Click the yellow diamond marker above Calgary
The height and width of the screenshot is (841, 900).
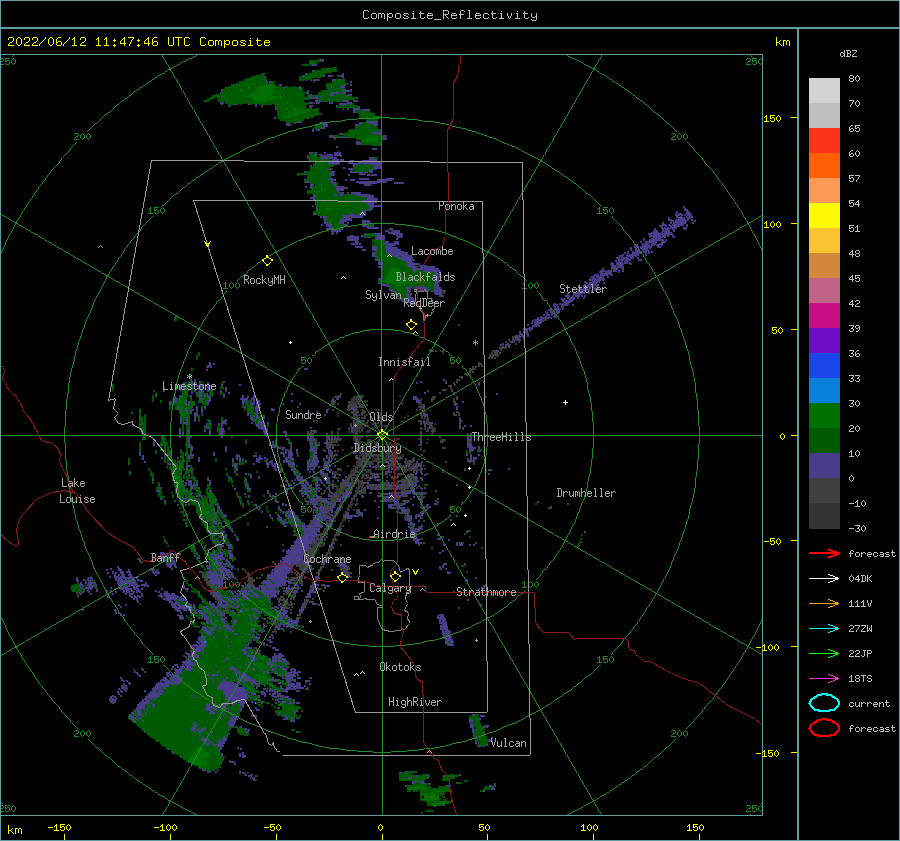(395, 576)
